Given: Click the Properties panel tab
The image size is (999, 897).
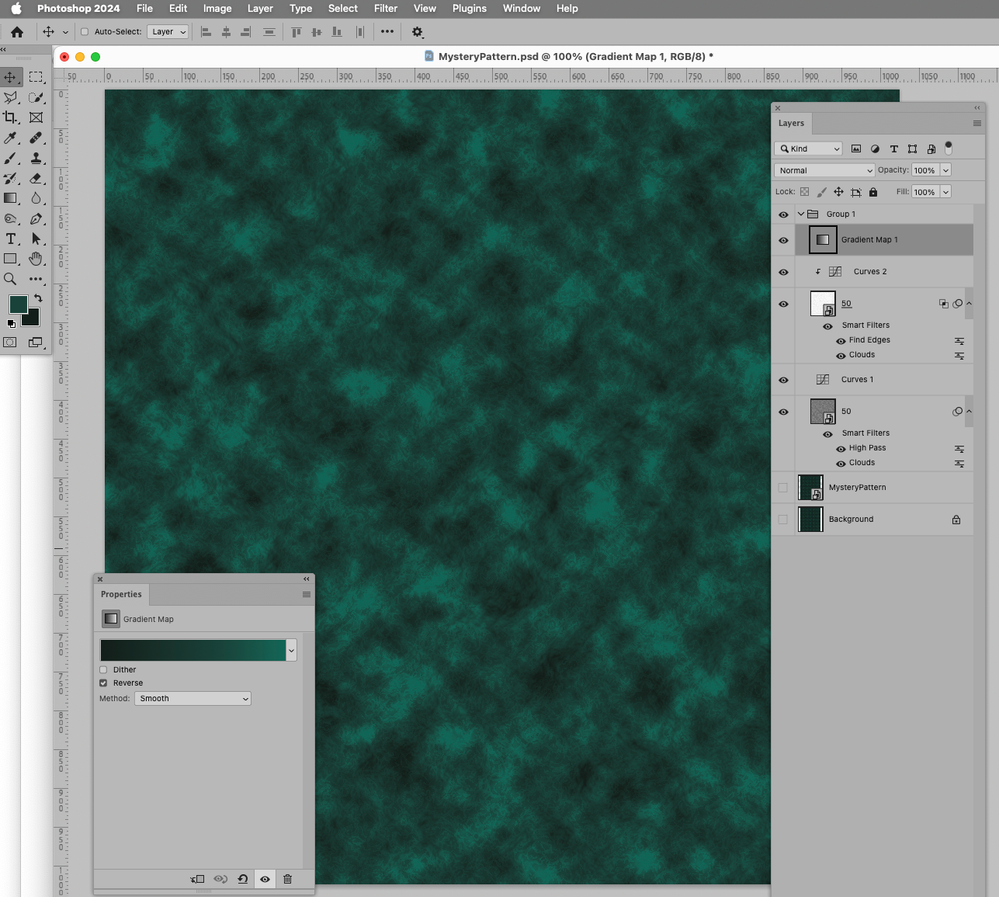Looking at the screenshot, I should (121, 594).
